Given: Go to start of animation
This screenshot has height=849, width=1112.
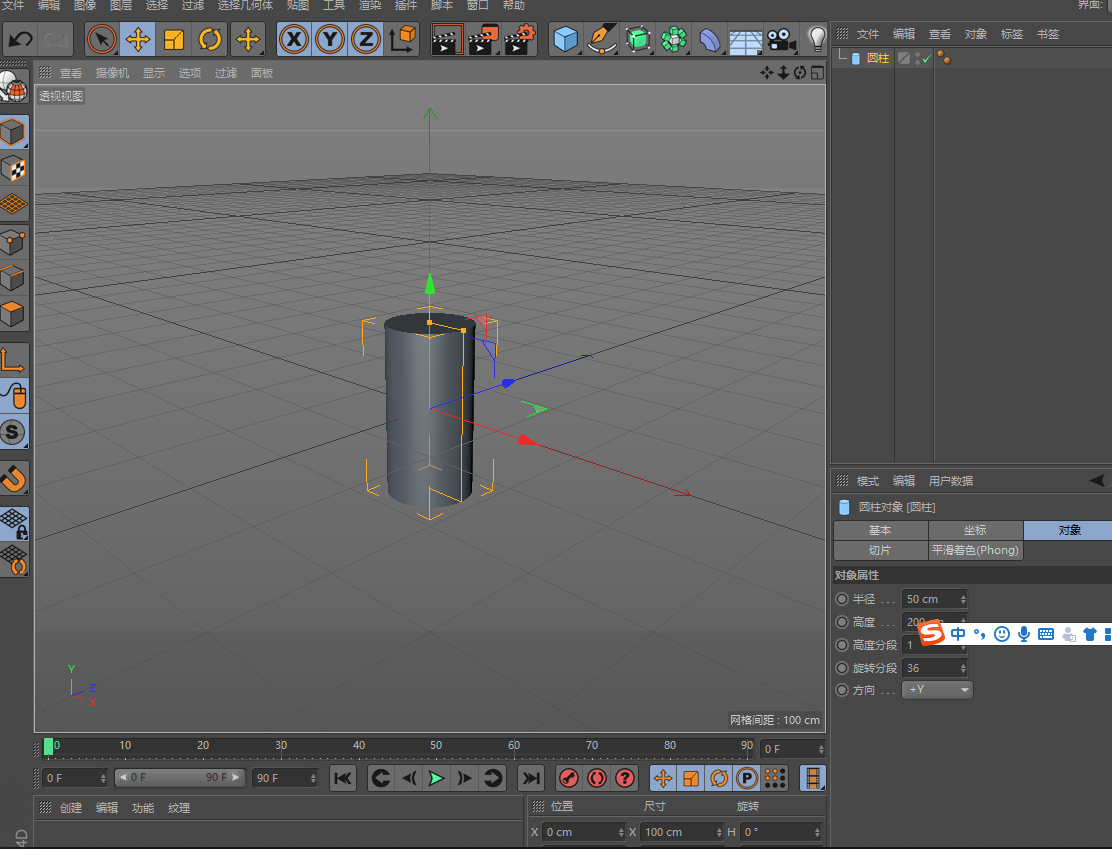Looking at the screenshot, I should tap(343, 778).
